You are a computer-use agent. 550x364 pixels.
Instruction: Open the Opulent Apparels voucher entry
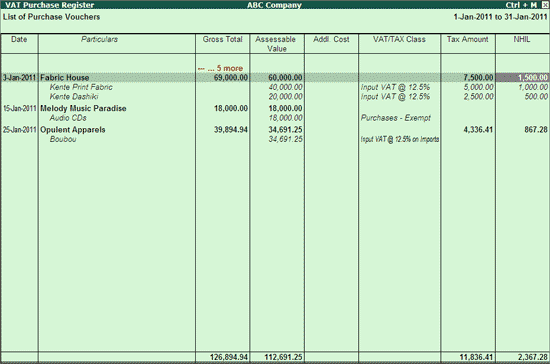[73, 130]
